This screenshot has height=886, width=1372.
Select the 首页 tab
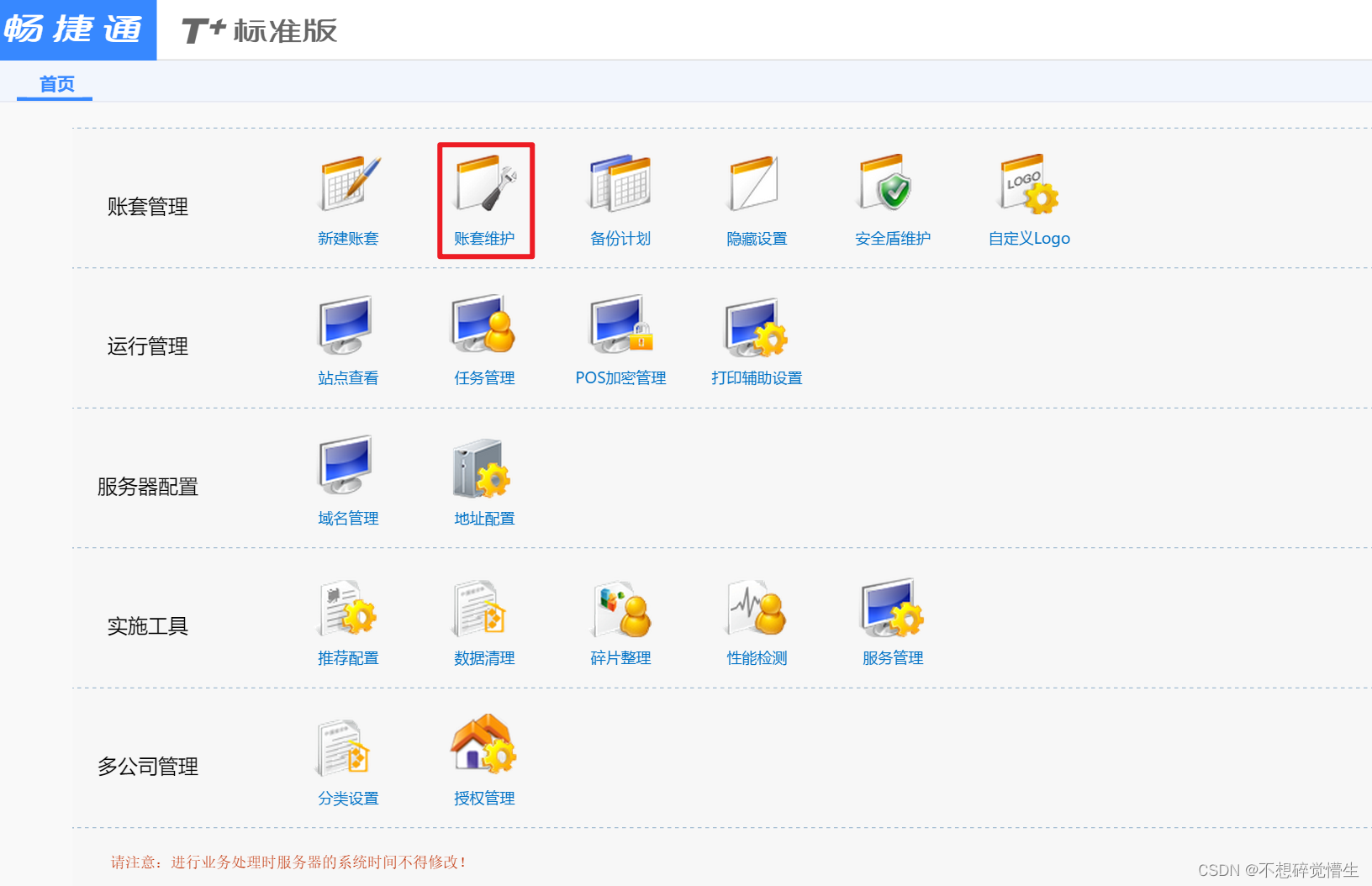coord(56,84)
